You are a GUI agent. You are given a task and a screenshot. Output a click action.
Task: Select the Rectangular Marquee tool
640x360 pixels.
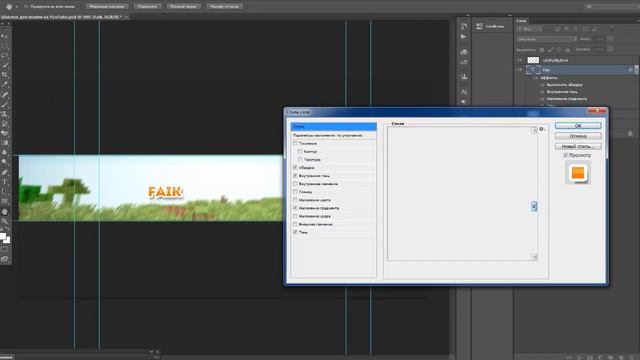click(x=5, y=46)
